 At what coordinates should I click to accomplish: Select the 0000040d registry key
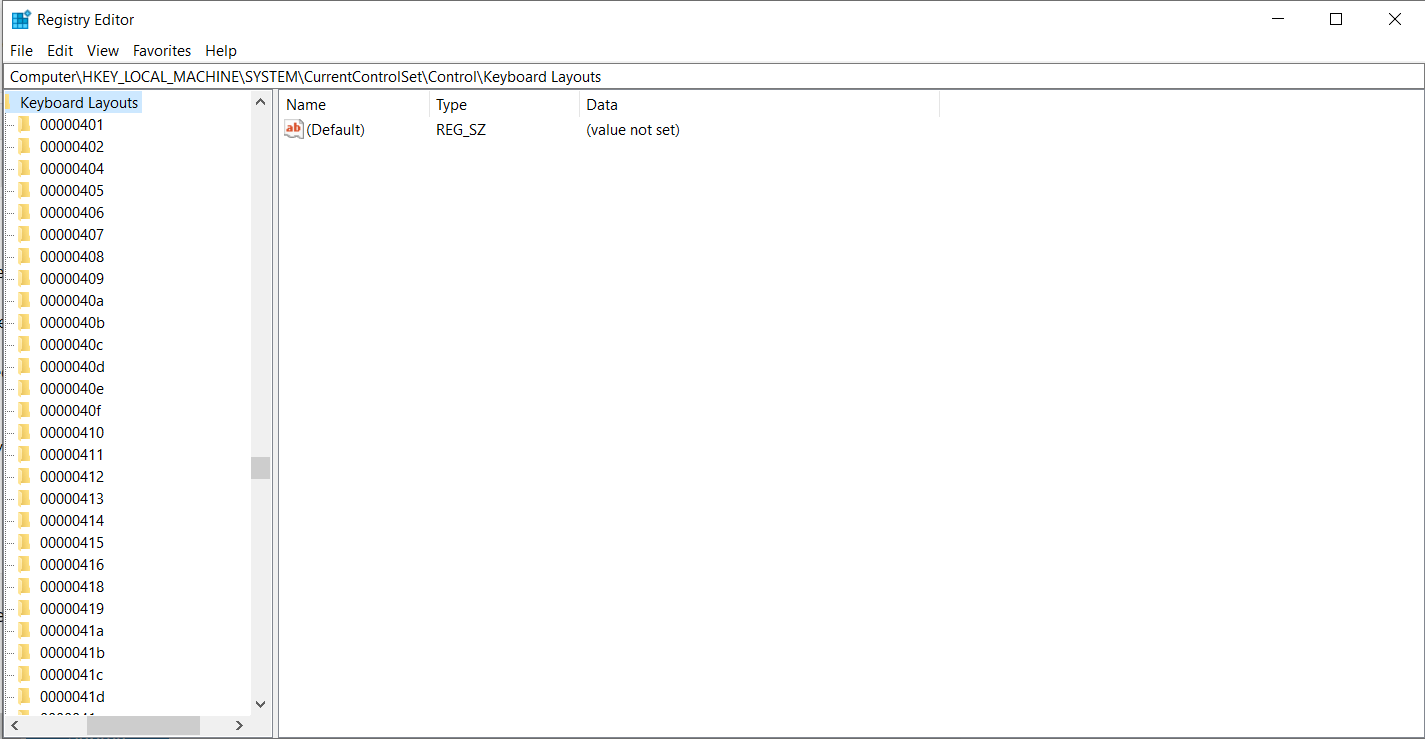click(x=72, y=366)
